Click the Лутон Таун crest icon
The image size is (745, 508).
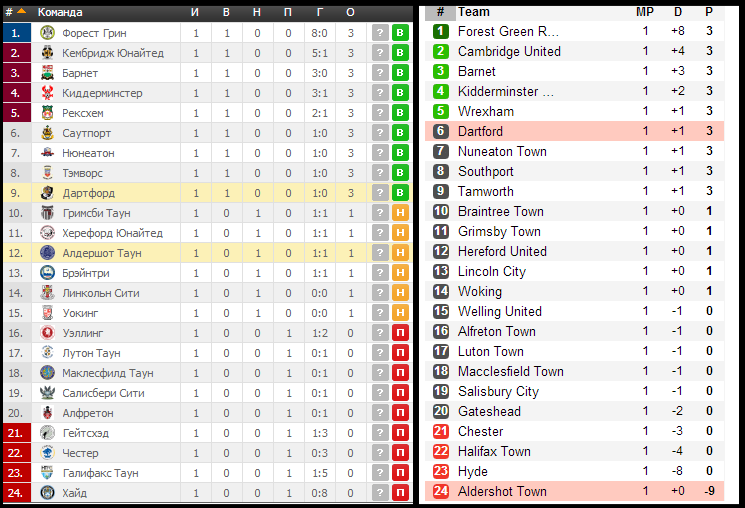tap(47, 353)
